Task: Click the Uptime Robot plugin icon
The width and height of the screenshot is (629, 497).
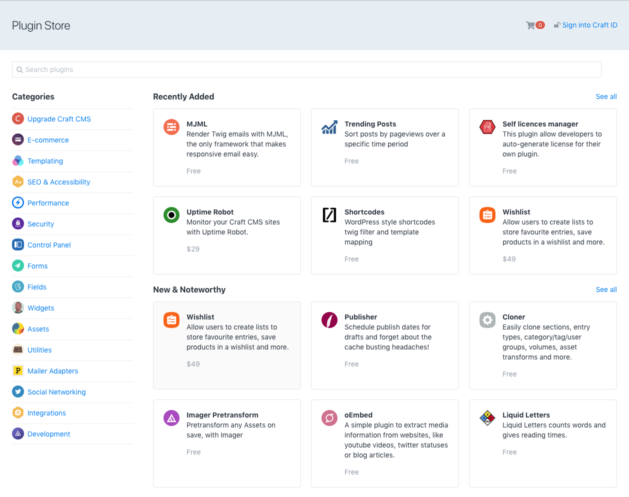Action: pyautogui.click(x=171, y=215)
